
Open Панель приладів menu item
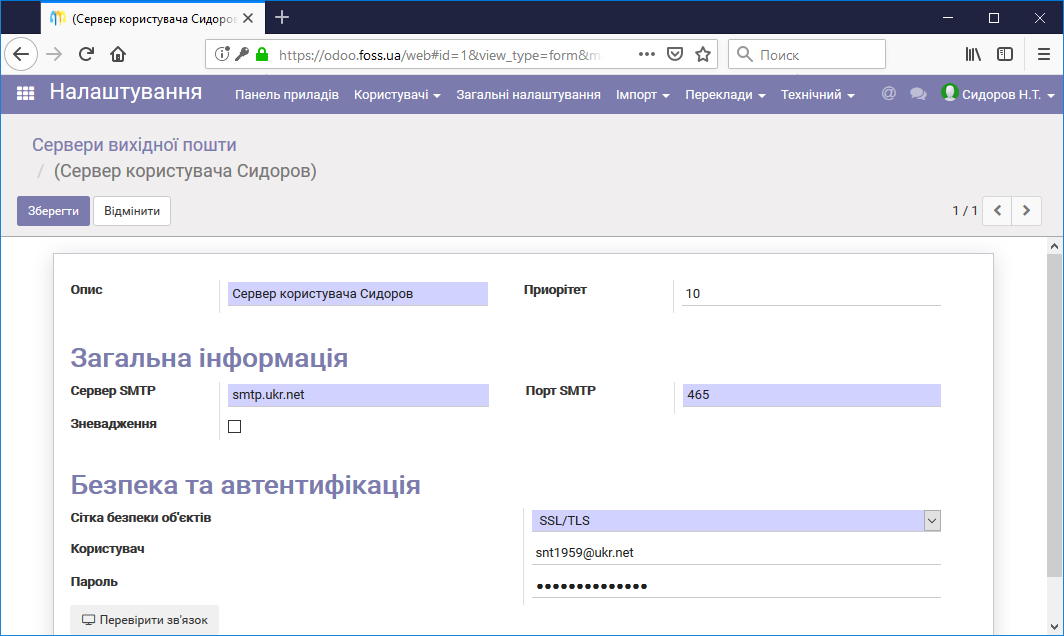point(287,94)
